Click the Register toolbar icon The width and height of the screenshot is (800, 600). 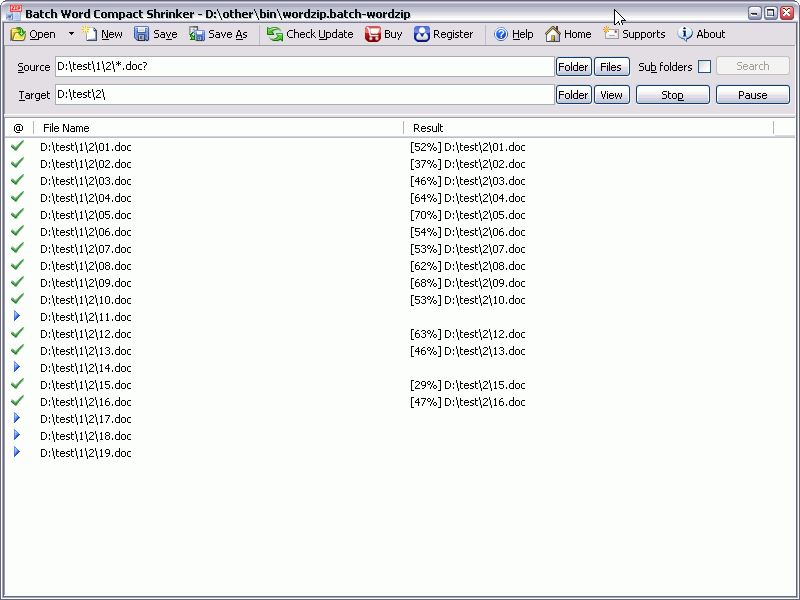pos(422,34)
